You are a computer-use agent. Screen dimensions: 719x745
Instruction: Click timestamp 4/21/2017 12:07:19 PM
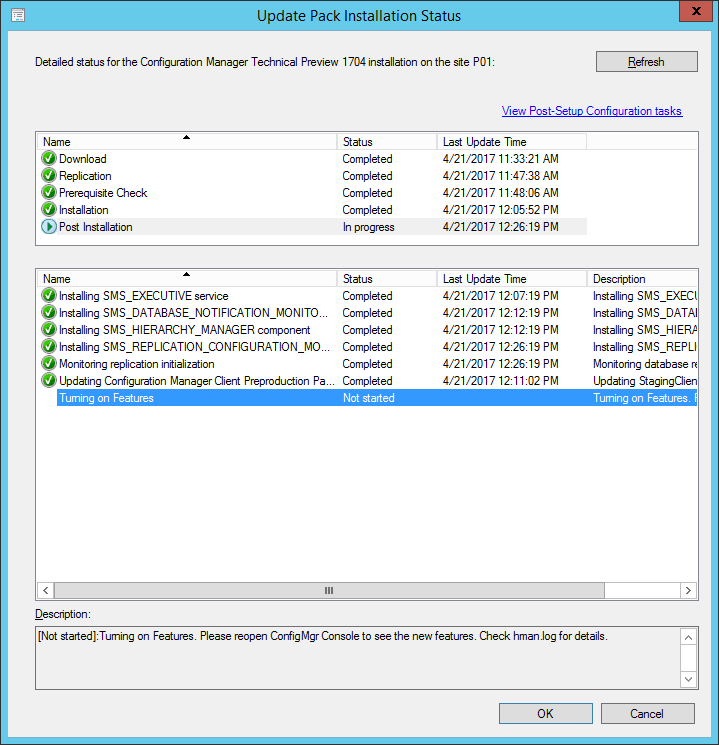(x=500, y=296)
